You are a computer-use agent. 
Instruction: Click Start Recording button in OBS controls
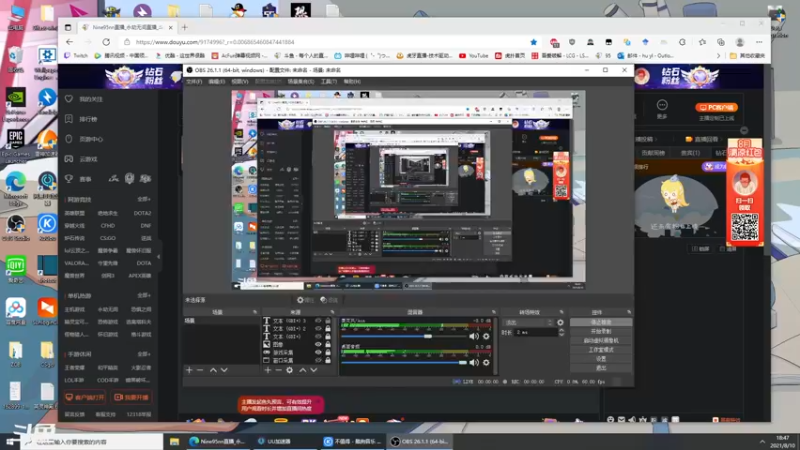601,332
